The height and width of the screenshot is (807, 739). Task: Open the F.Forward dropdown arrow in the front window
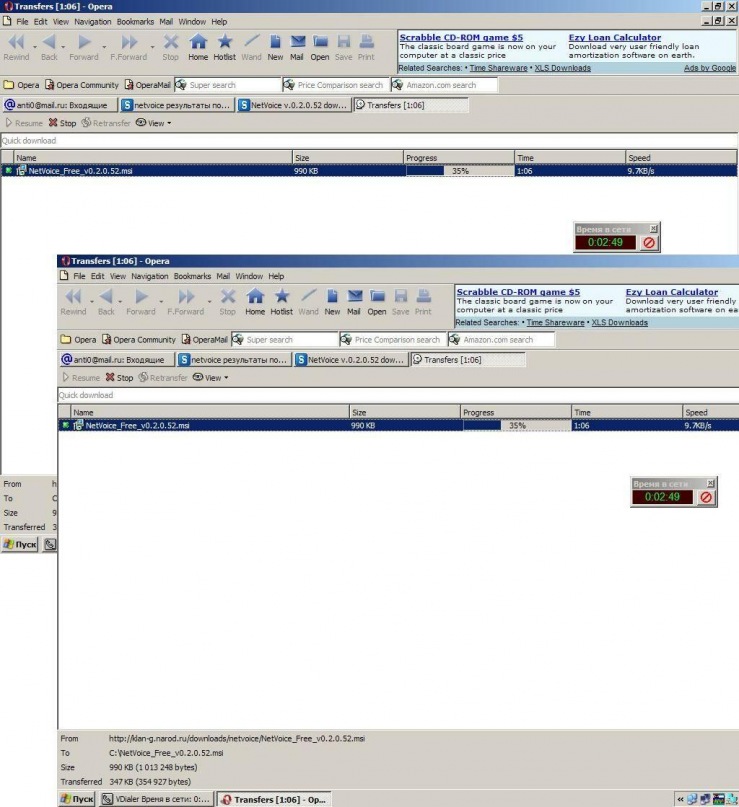[209, 301]
